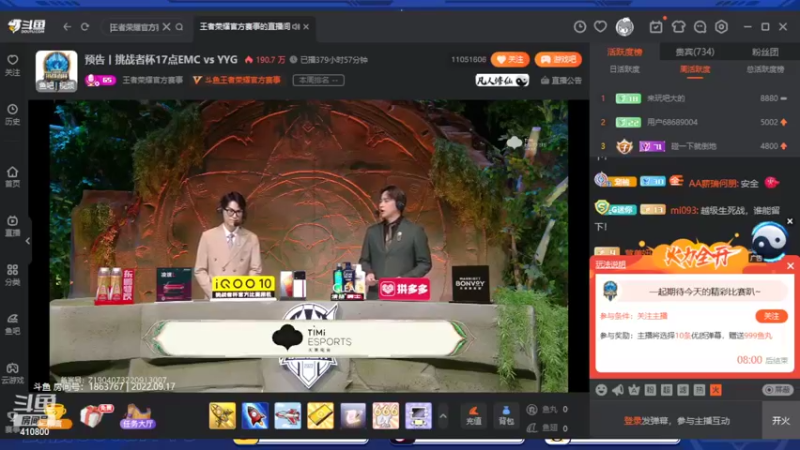This screenshot has height=450, width=800.
Task: Collapse the left sidebar with the arrow
Action: tap(28, 240)
